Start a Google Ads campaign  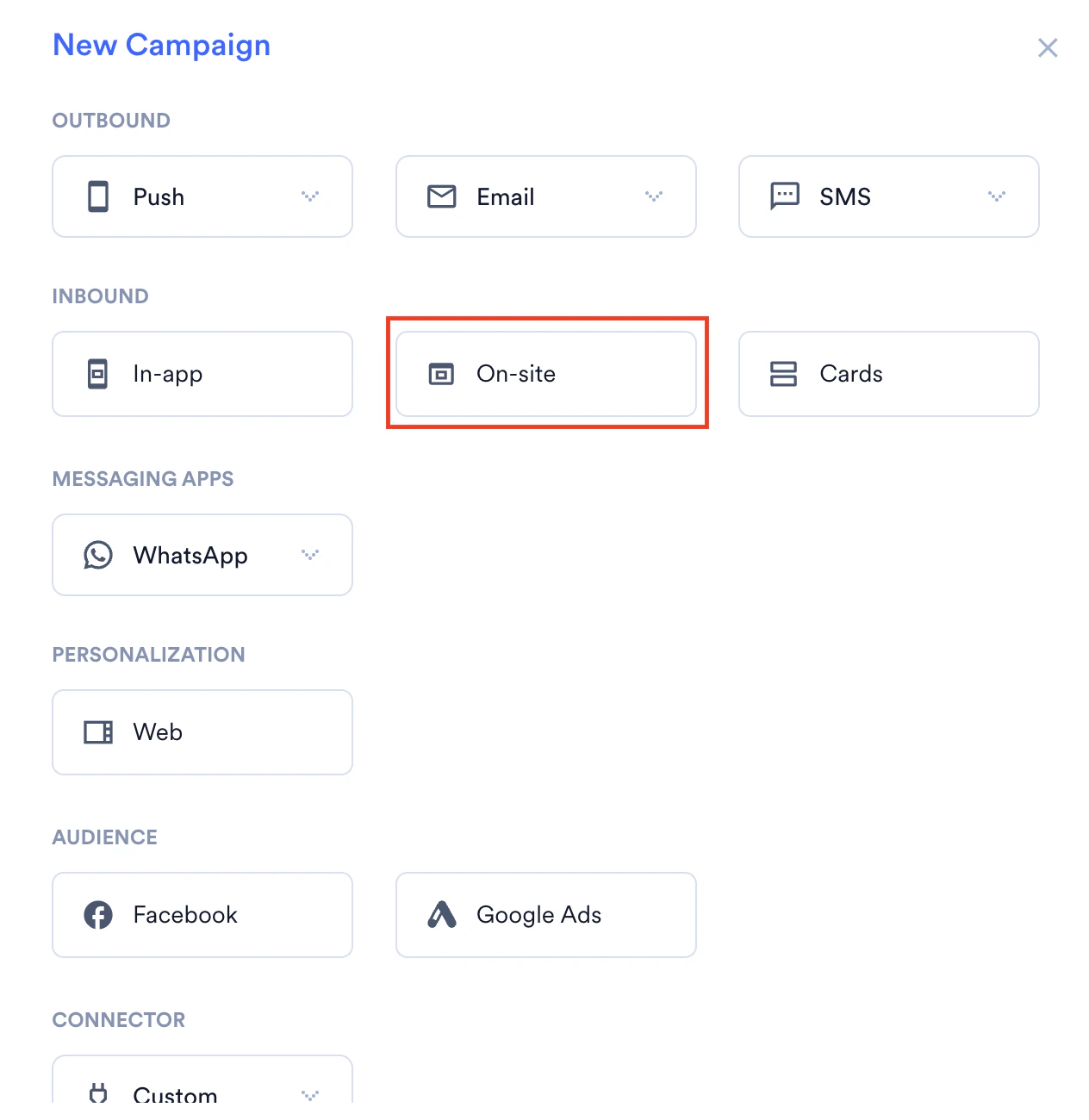[x=545, y=915]
